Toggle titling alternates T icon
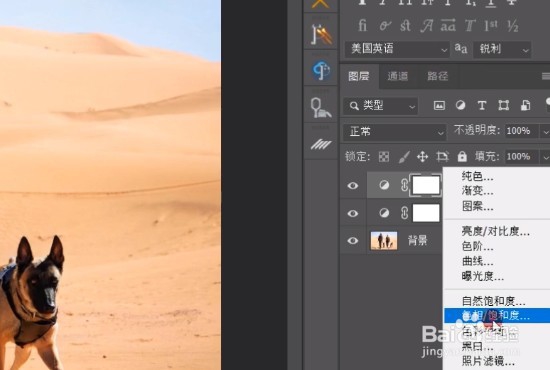This screenshot has width=550, height=370. [470, 26]
